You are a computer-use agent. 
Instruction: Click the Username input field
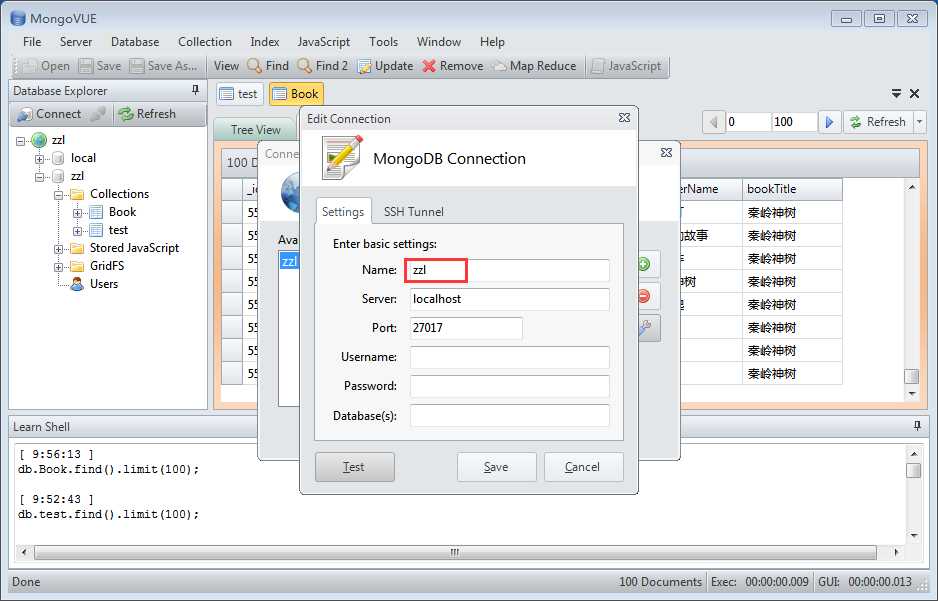(x=509, y=357)
